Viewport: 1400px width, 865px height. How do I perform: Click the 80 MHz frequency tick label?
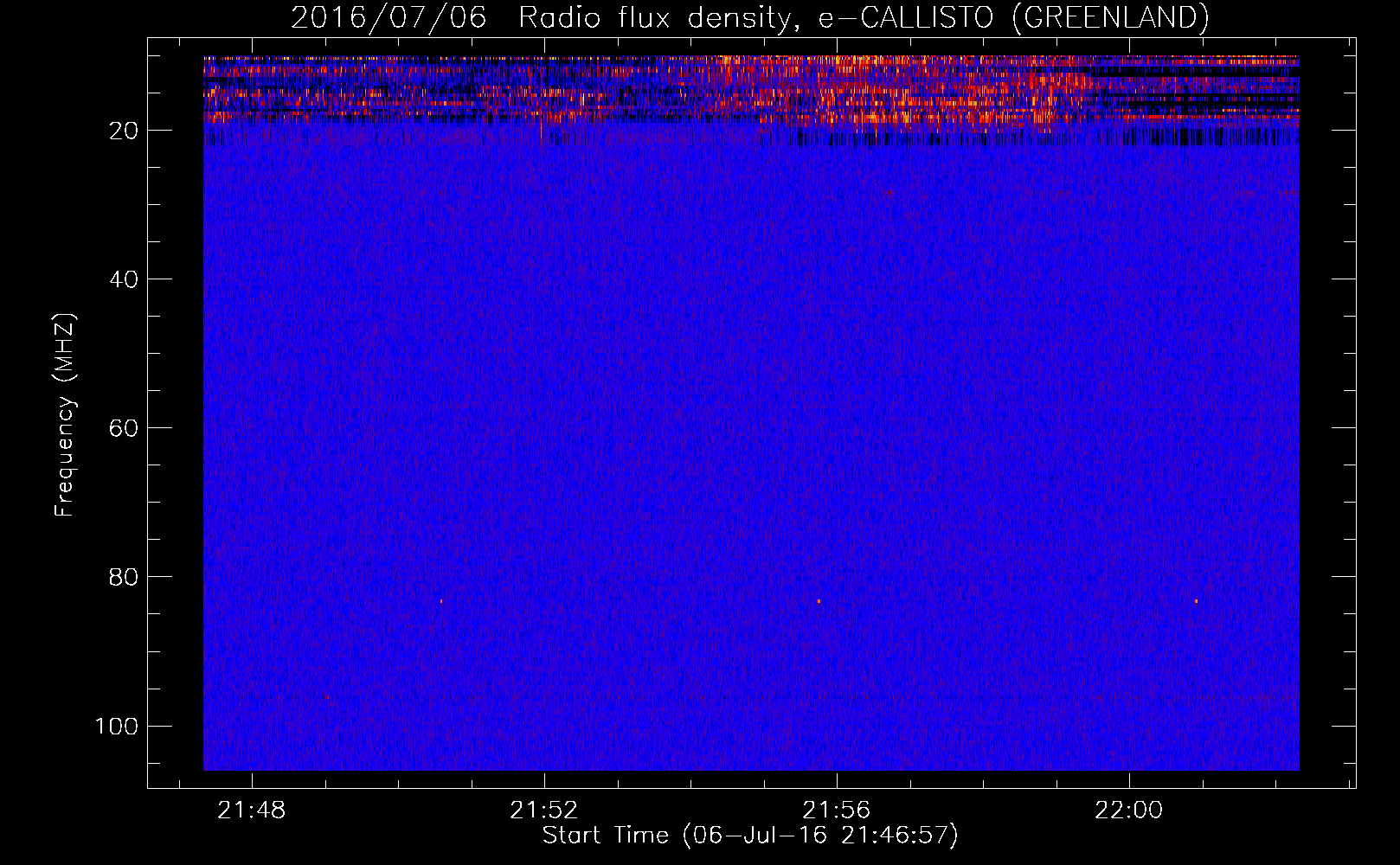point(124,577)
